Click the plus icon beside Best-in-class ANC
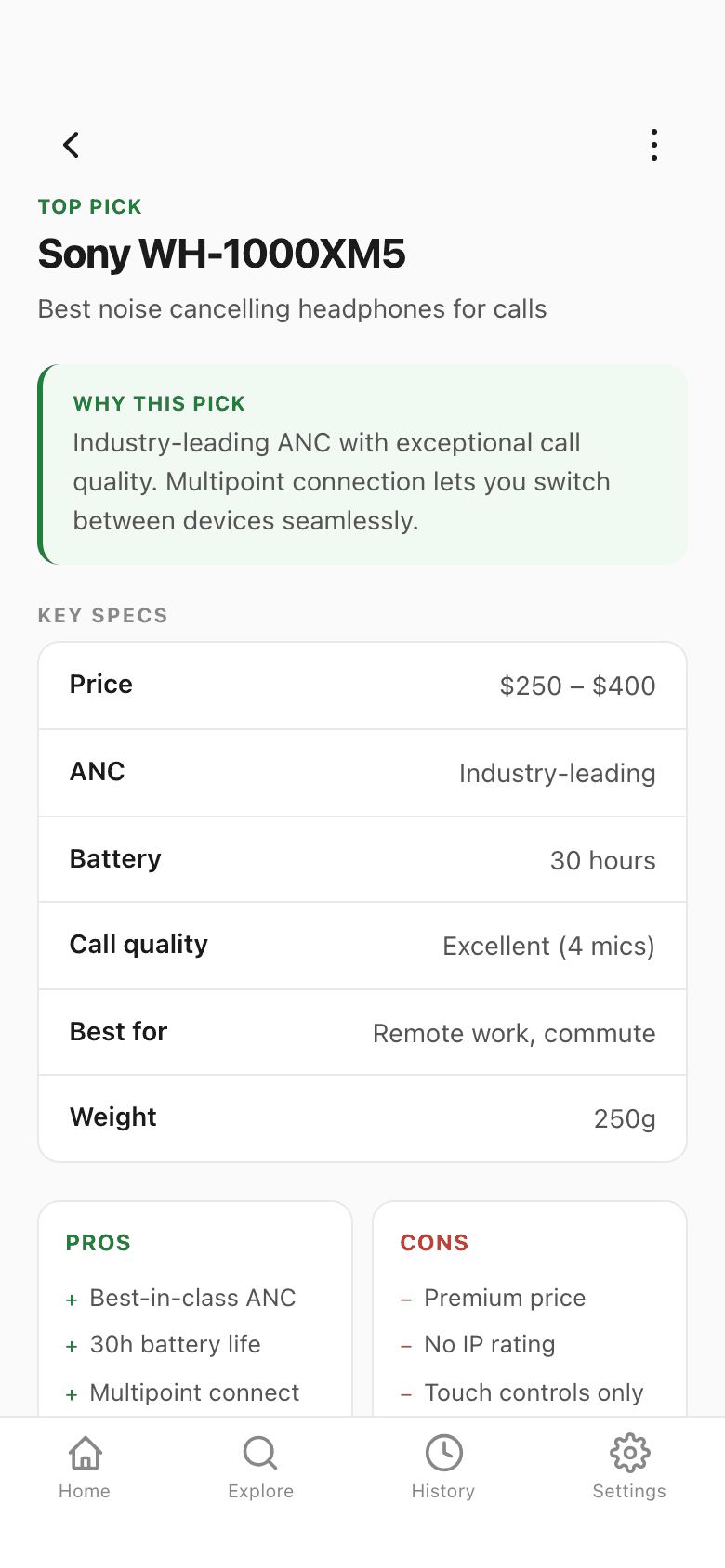The height and width of the screenshot is (1568, 725). 72,1300
